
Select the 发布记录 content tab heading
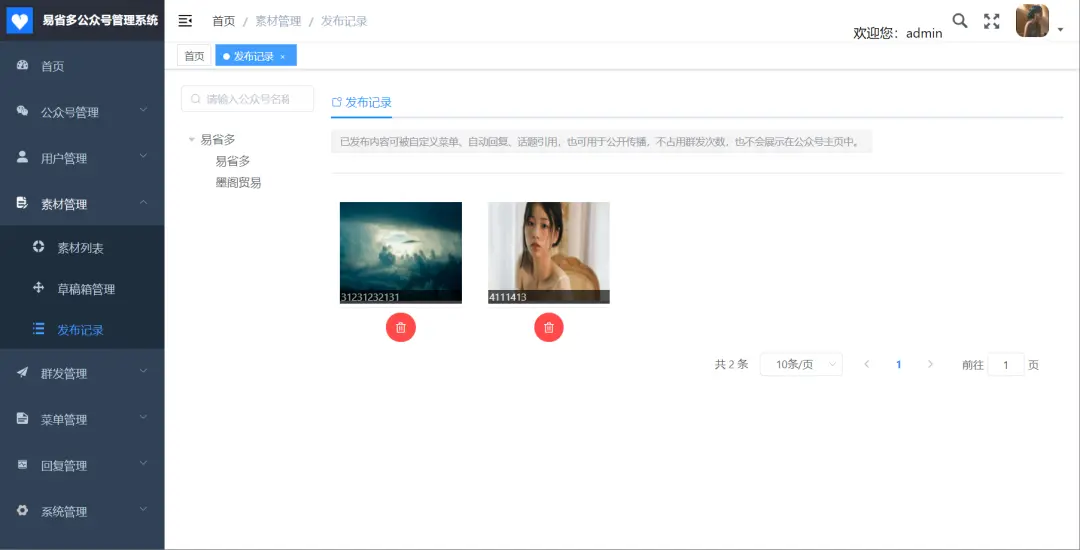point(362,103)
